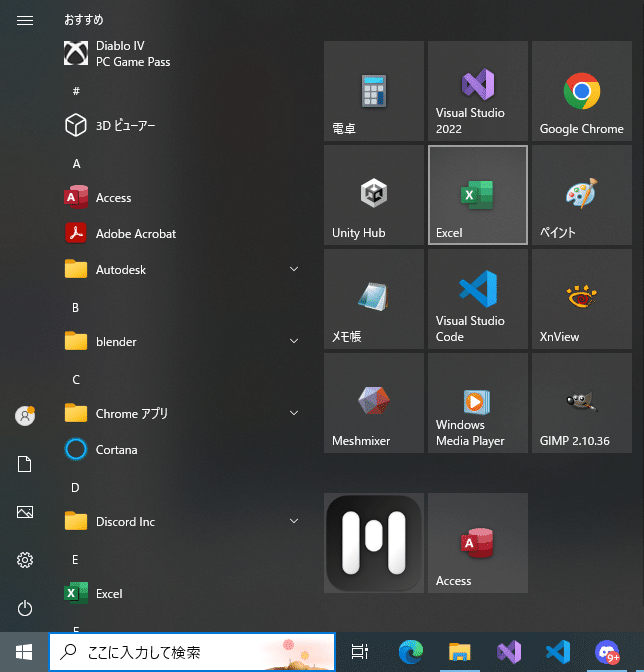Open the Autodesk folder entry

[182, 270]
